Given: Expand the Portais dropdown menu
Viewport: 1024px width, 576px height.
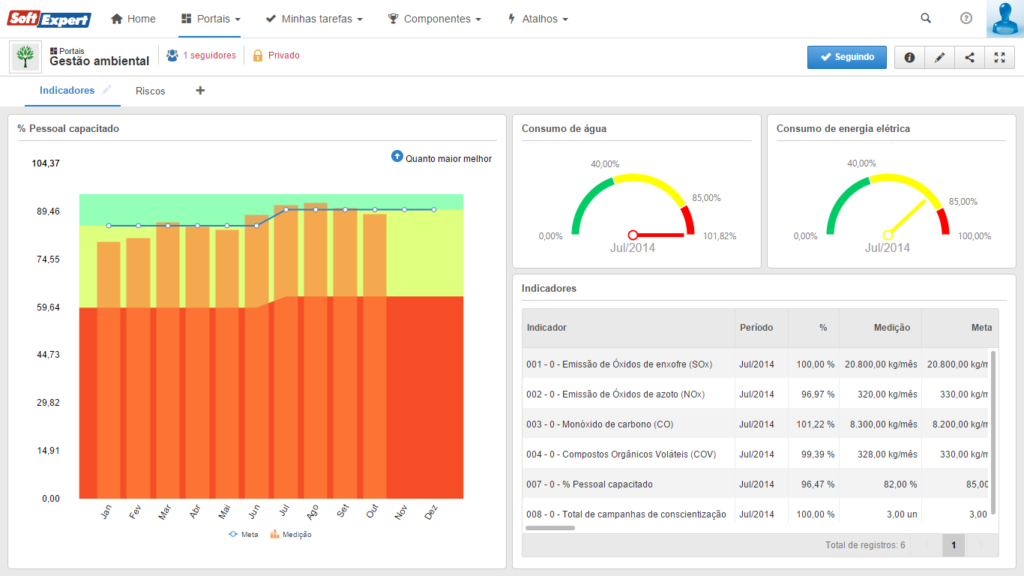Looking at the screenshot, I should pos(210,19).
